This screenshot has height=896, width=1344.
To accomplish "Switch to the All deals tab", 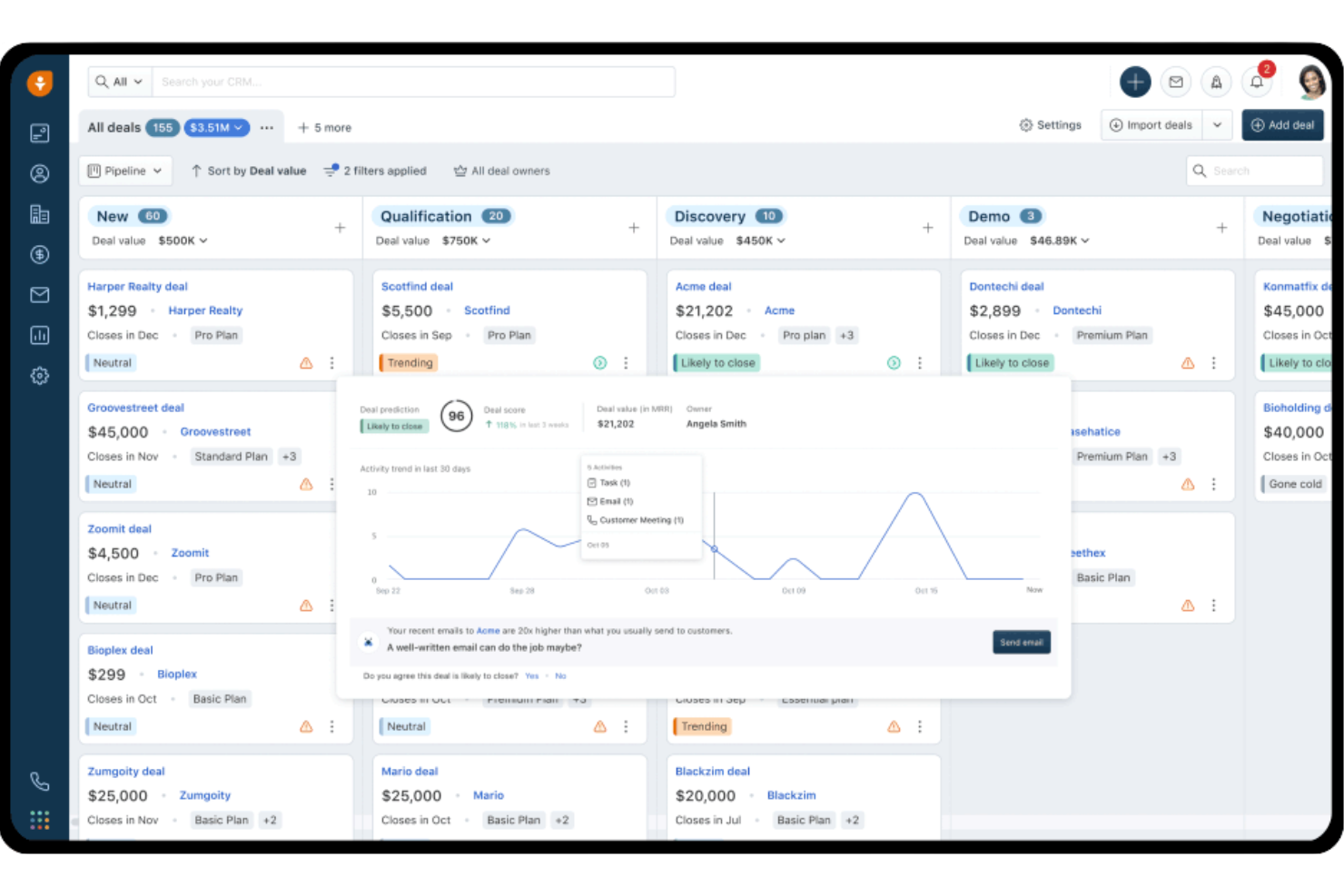I will (x=113, y=127).
